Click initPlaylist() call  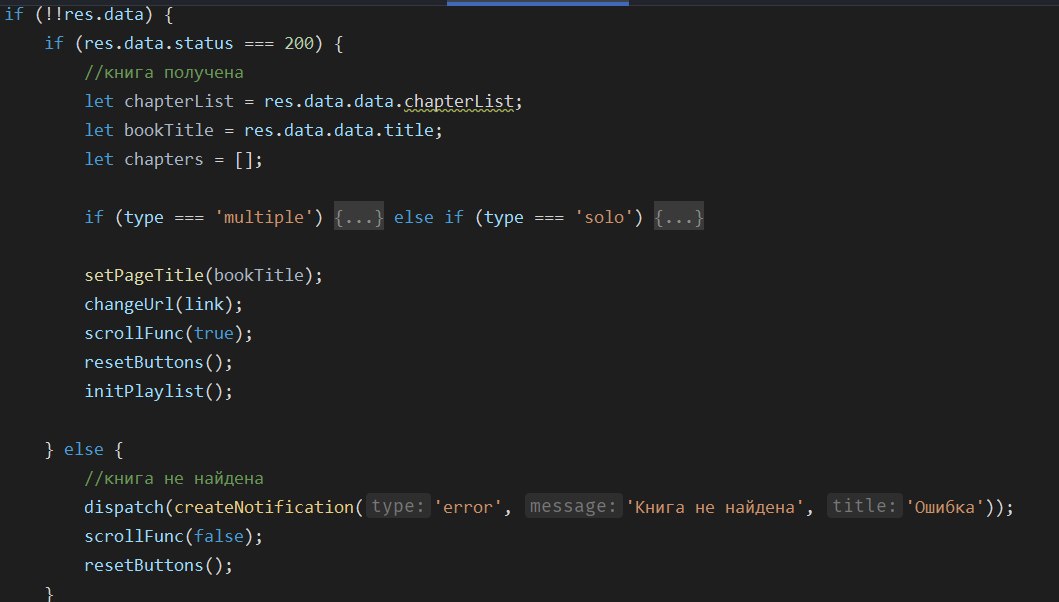(159, 391)
